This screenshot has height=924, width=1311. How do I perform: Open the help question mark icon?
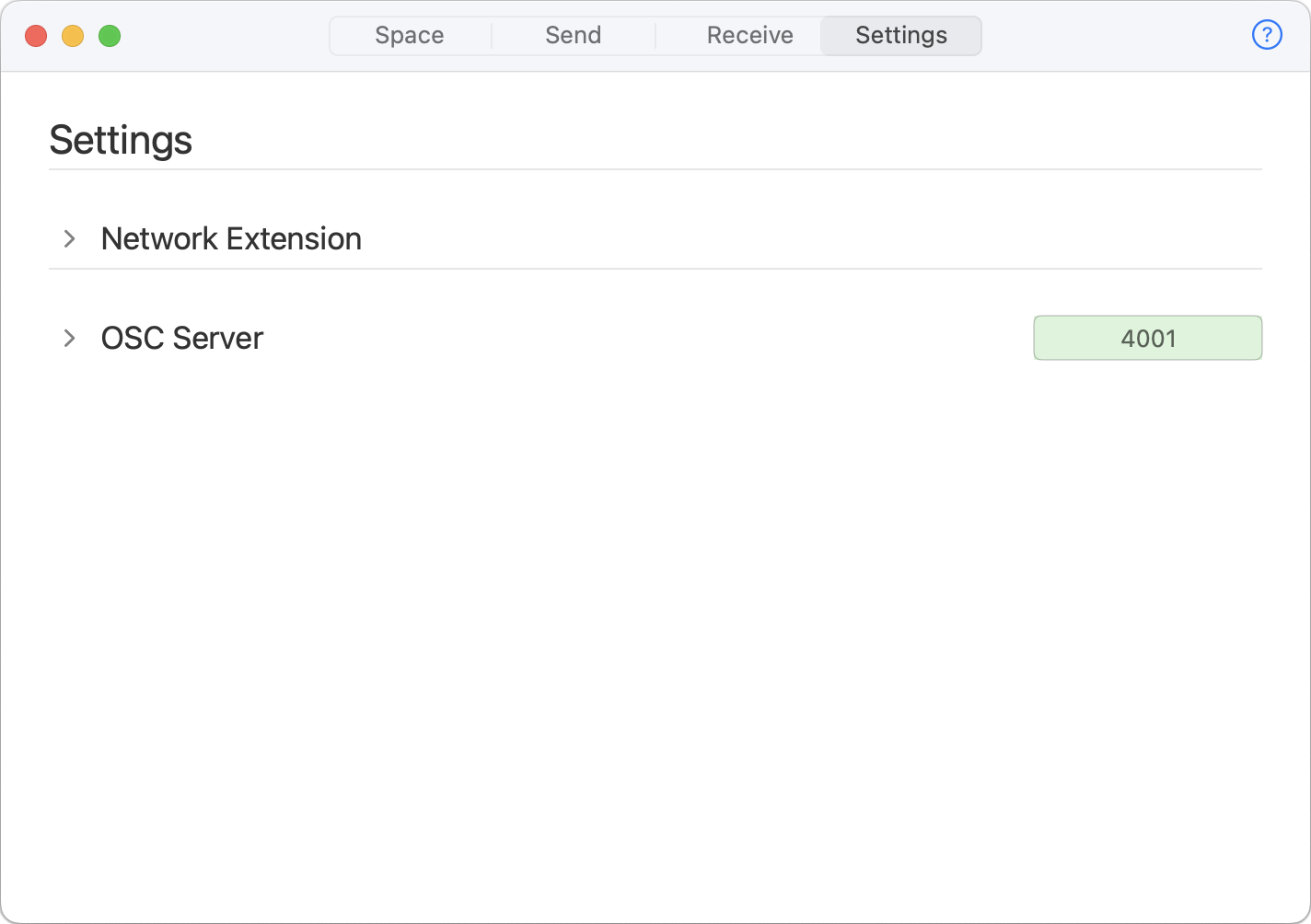pyautogui.click(x=1267, y=35)
